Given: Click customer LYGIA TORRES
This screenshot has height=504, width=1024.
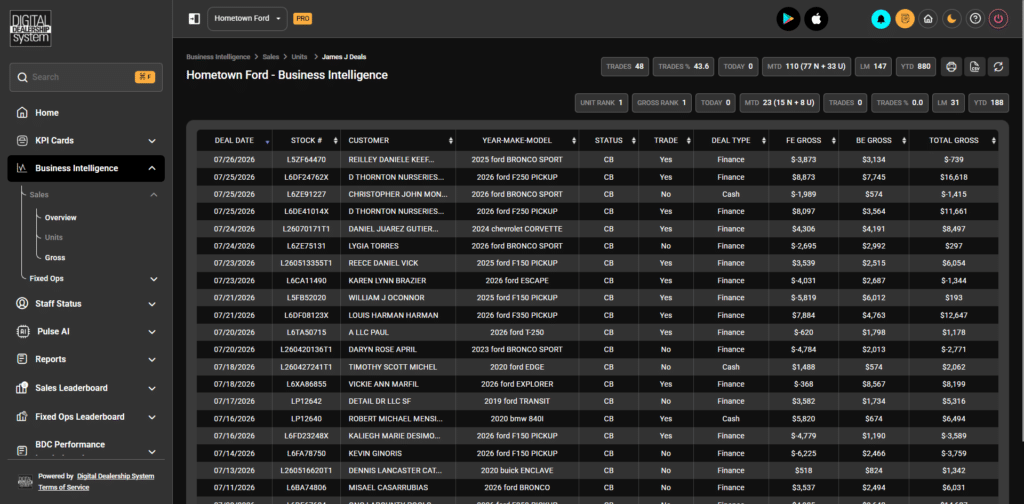Looking at the screenshot, I should pos(374,246).
